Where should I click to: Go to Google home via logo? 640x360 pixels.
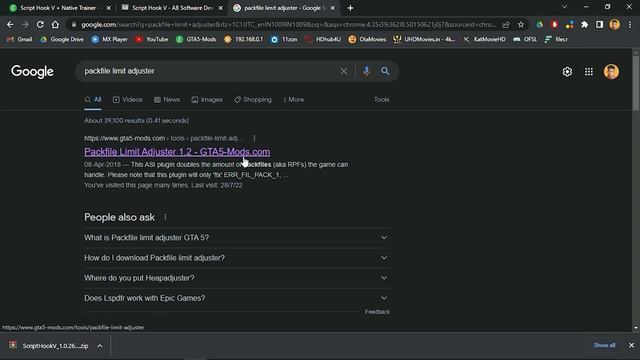32,72
